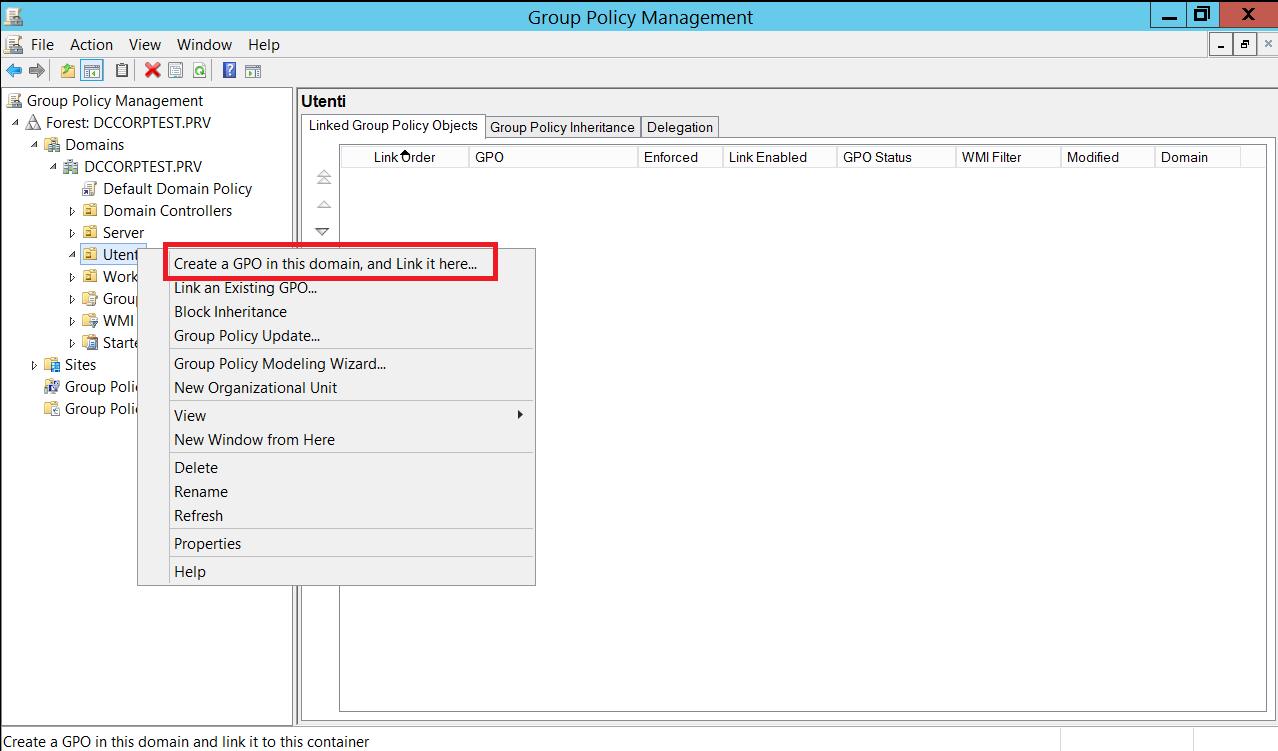Viewport: 1278px width, 751px height.
Task: Open the Help menu in menu bar
Action: coord(264,45)
